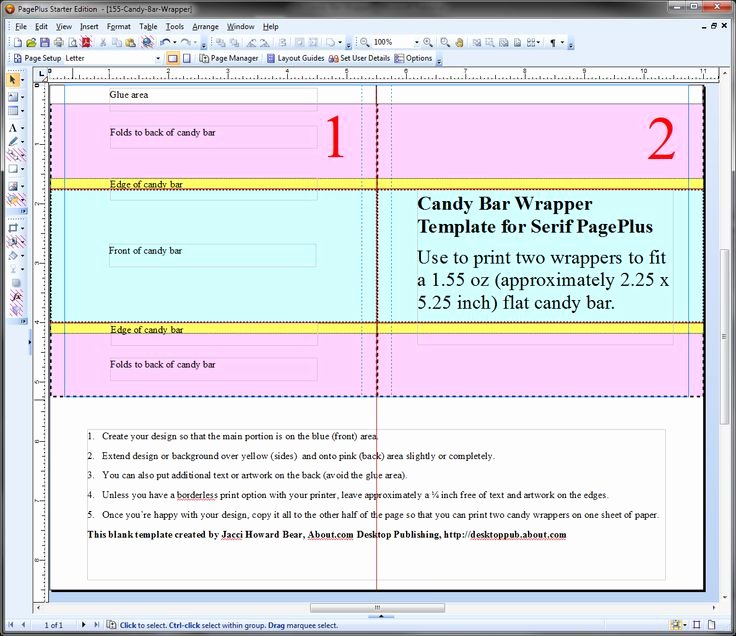Select the Import Picture tool
This screenshot has height=636, width=736.
tap(13, 186)
